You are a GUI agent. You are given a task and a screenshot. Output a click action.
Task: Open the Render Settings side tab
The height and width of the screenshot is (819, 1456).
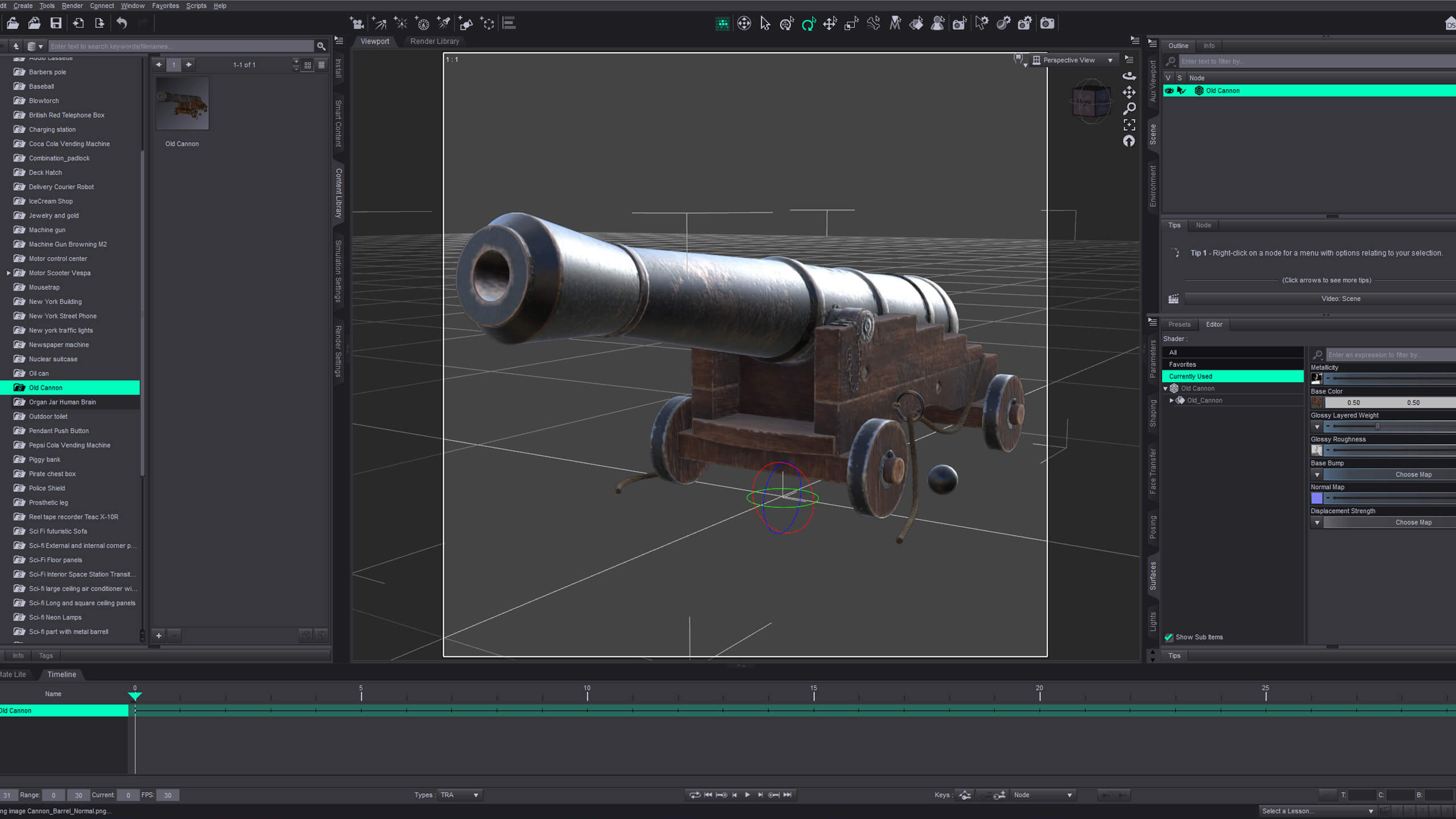coord(338,351)
